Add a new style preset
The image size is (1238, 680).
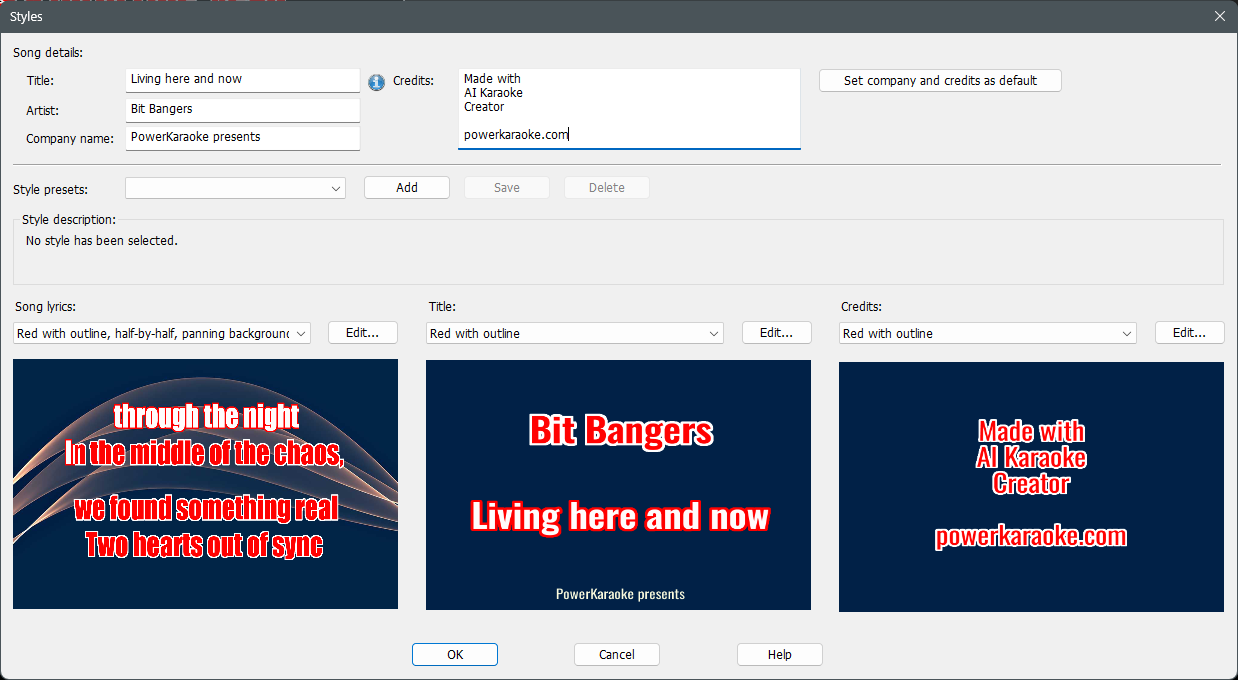407,188
